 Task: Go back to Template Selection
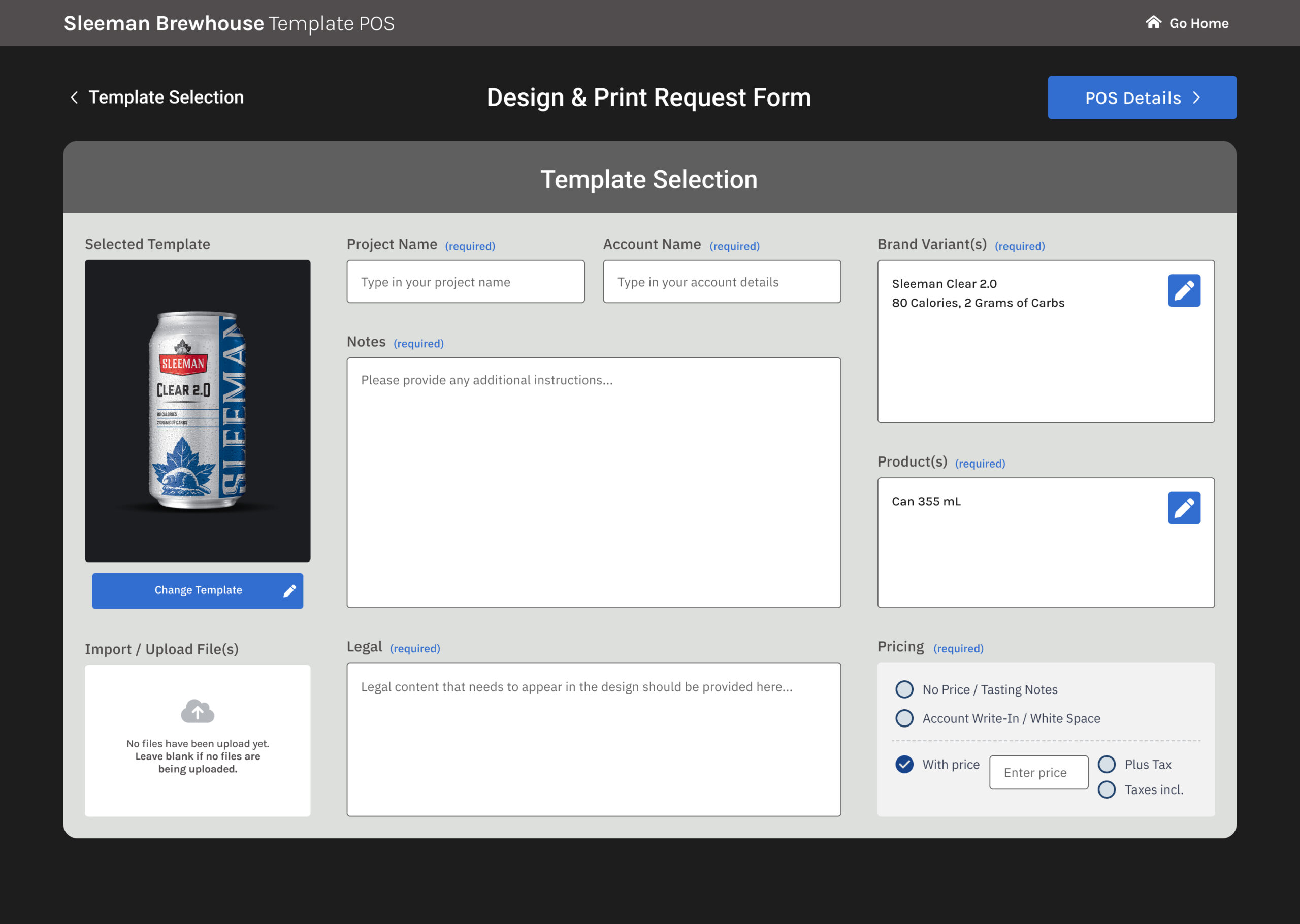coord(166,97)
